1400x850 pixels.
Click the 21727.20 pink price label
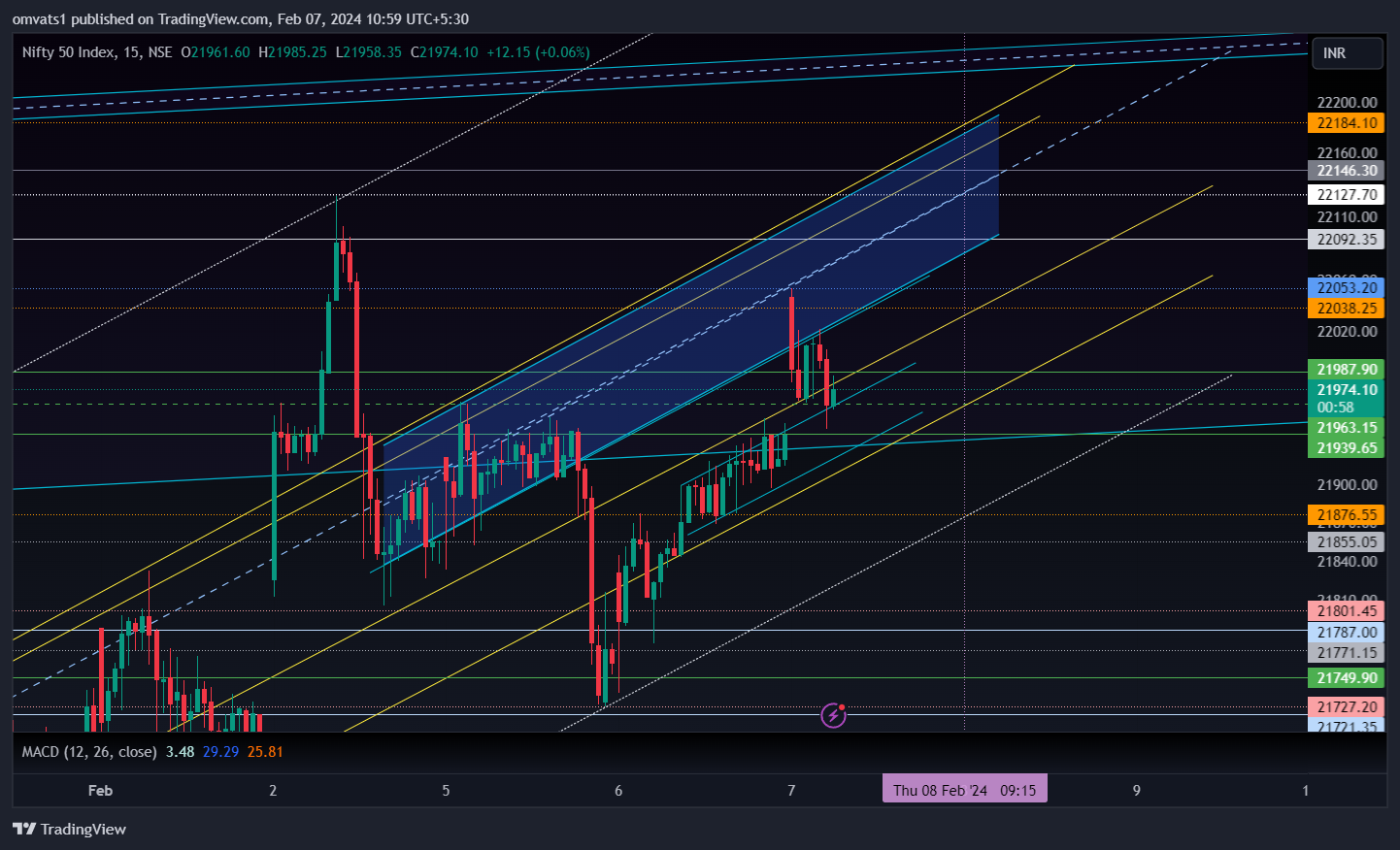[x=1346, y=707]
